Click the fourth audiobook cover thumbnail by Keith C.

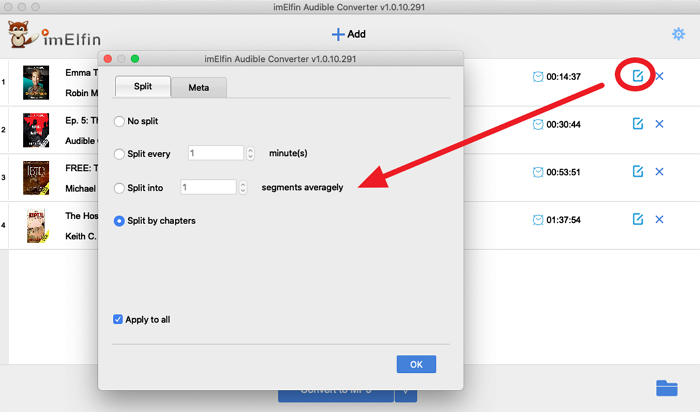tap(36, 226)
